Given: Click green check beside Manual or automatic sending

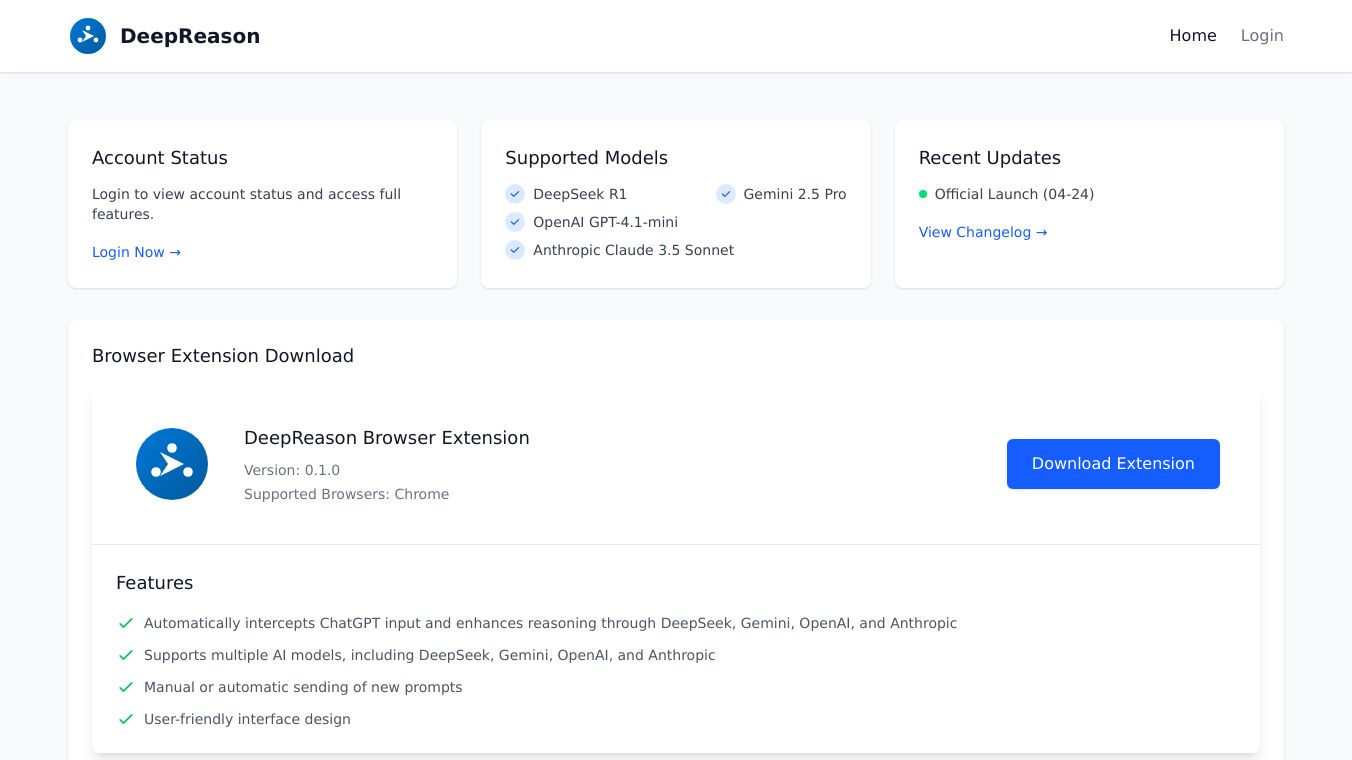Looking at the screenshot, I should (126, 687).
